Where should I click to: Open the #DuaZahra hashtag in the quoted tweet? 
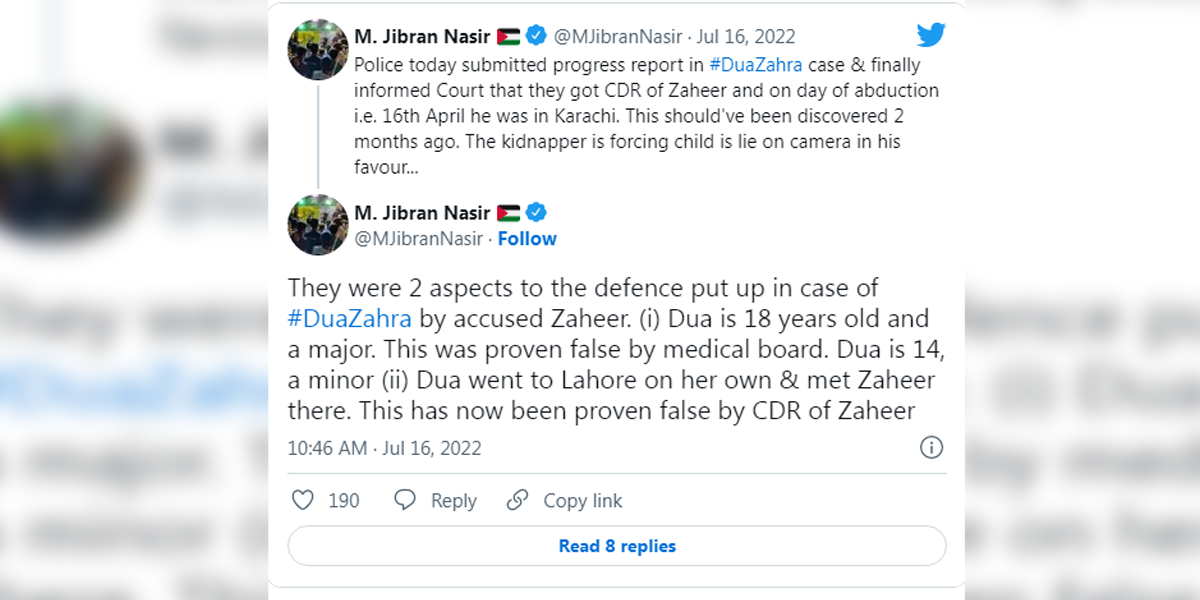[x=757, y=65]
